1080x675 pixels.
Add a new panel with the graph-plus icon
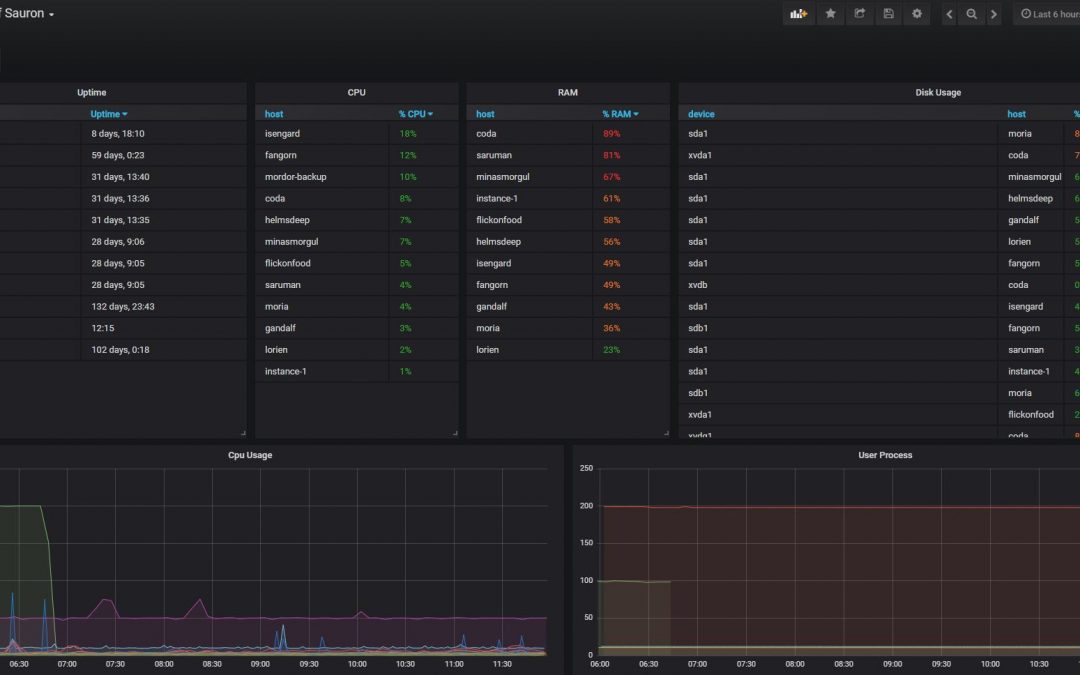pos(798,14)
